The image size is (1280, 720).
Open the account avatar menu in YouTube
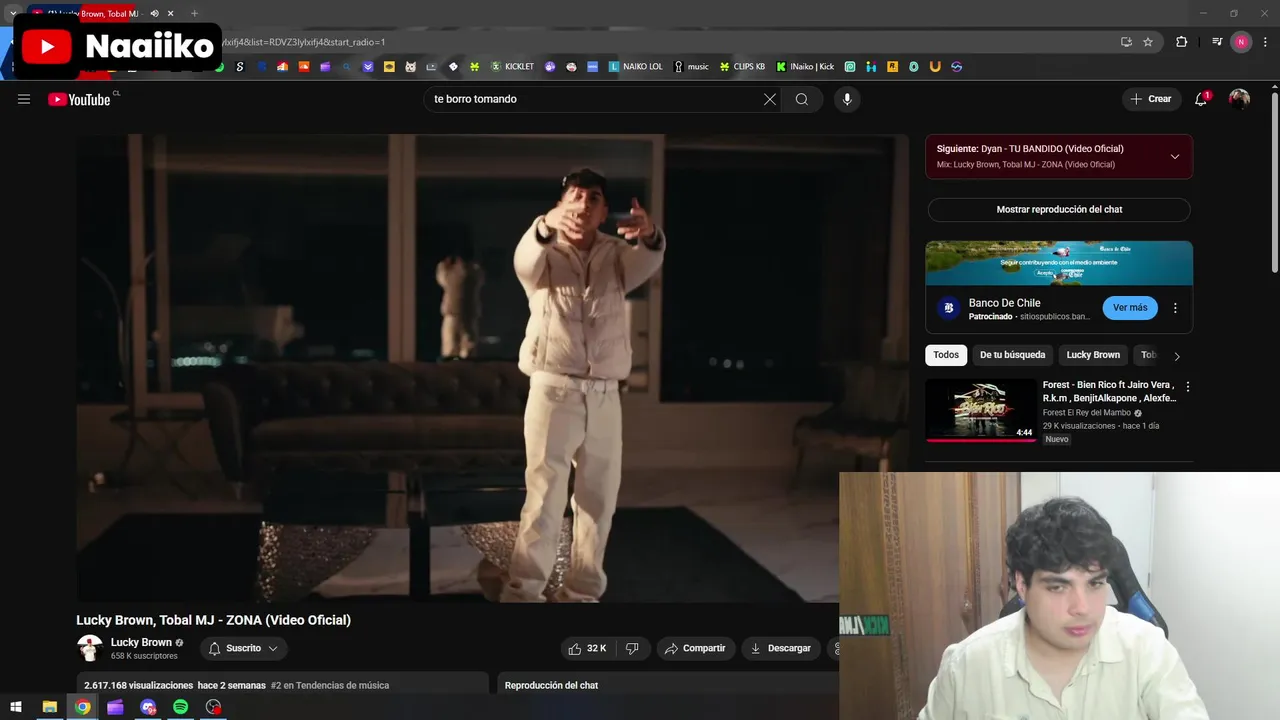[x=1240, y=99]
